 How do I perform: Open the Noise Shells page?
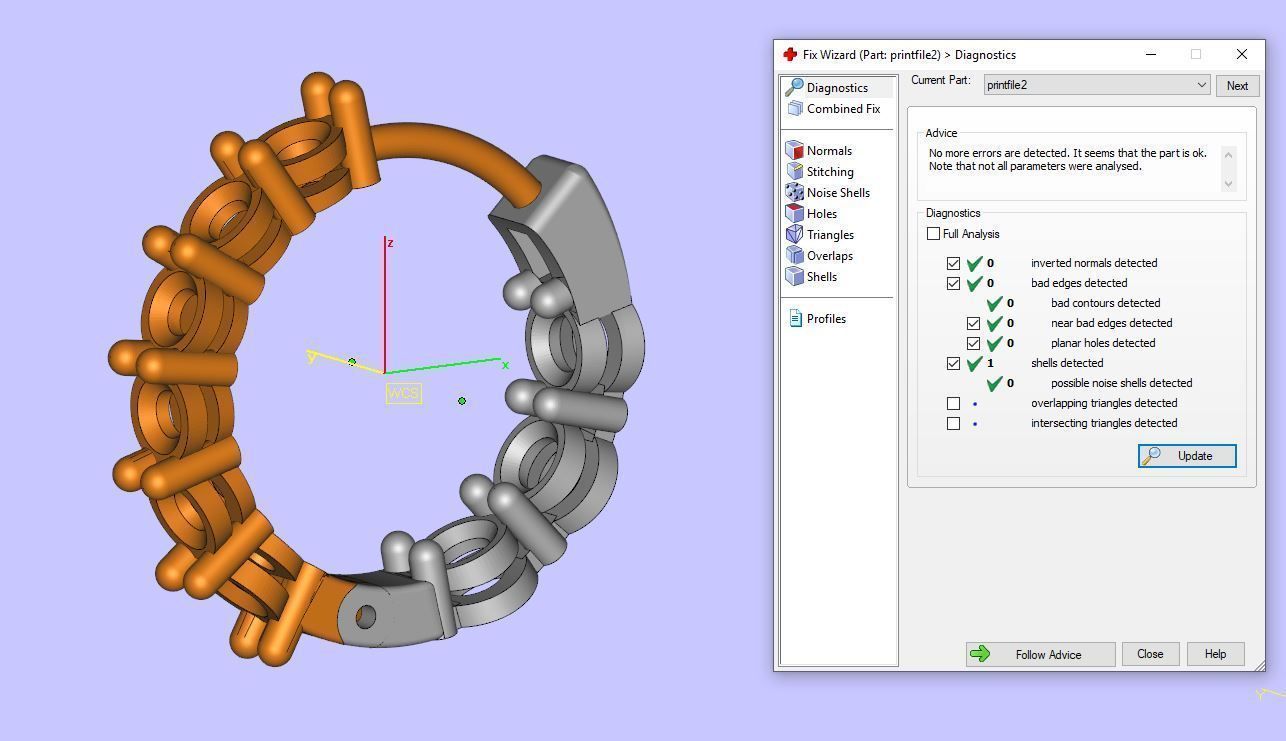[x=838, y=193]
